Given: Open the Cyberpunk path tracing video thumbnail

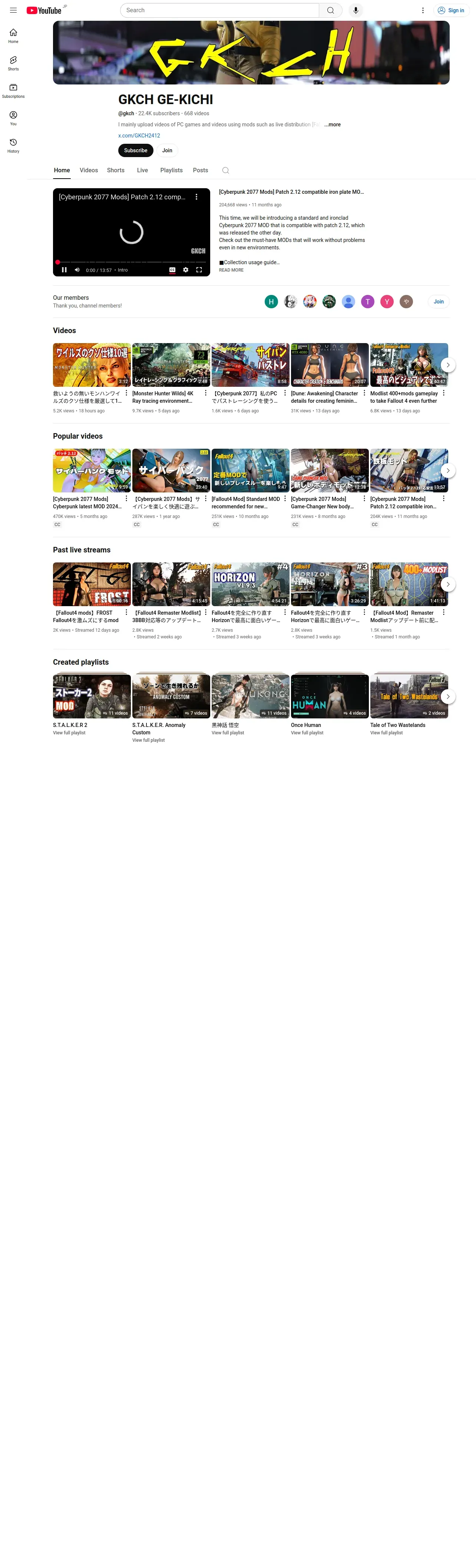Looking at the screenshot, I should click(251, 365).
